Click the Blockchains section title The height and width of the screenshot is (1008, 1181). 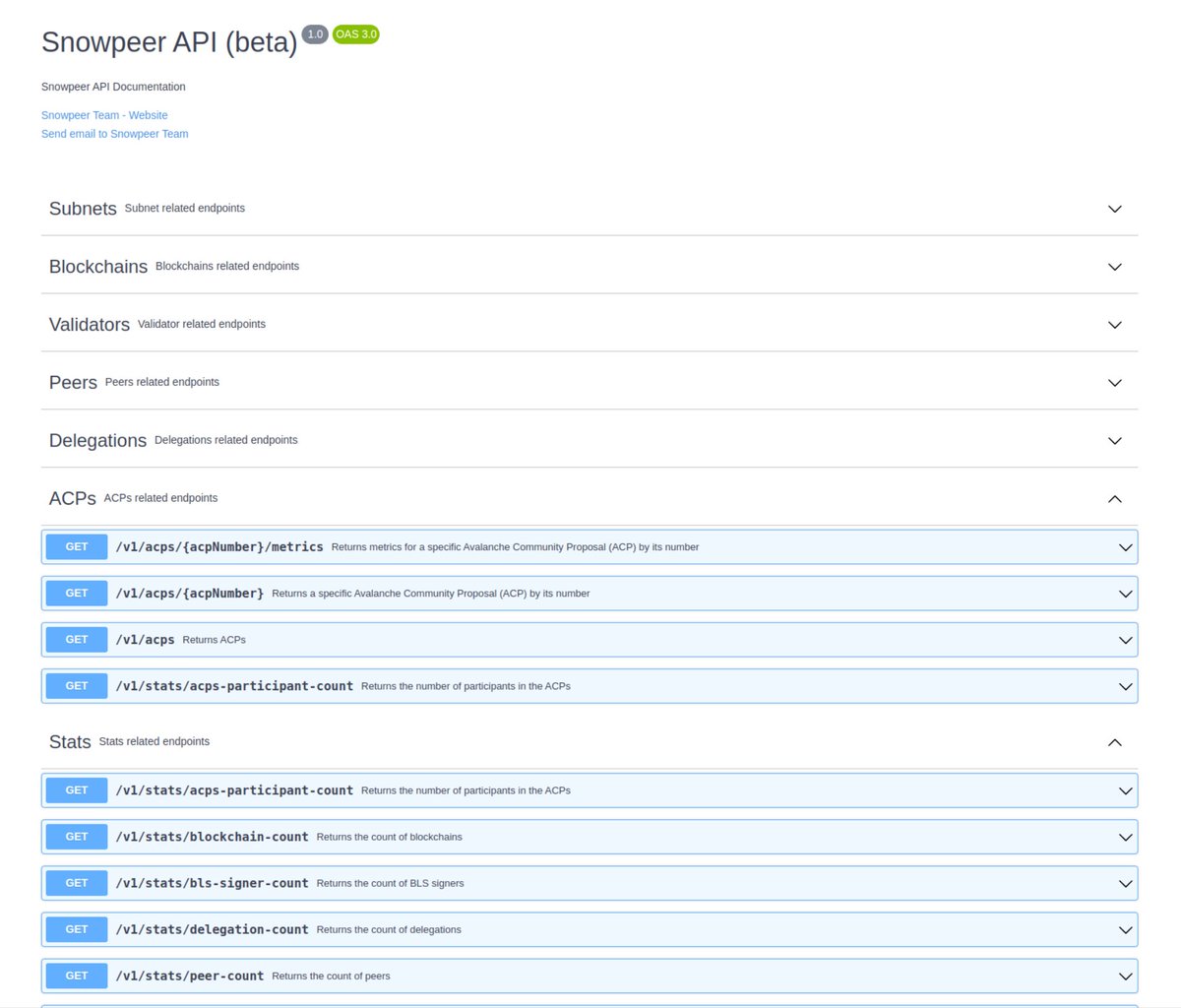(98, 267)
